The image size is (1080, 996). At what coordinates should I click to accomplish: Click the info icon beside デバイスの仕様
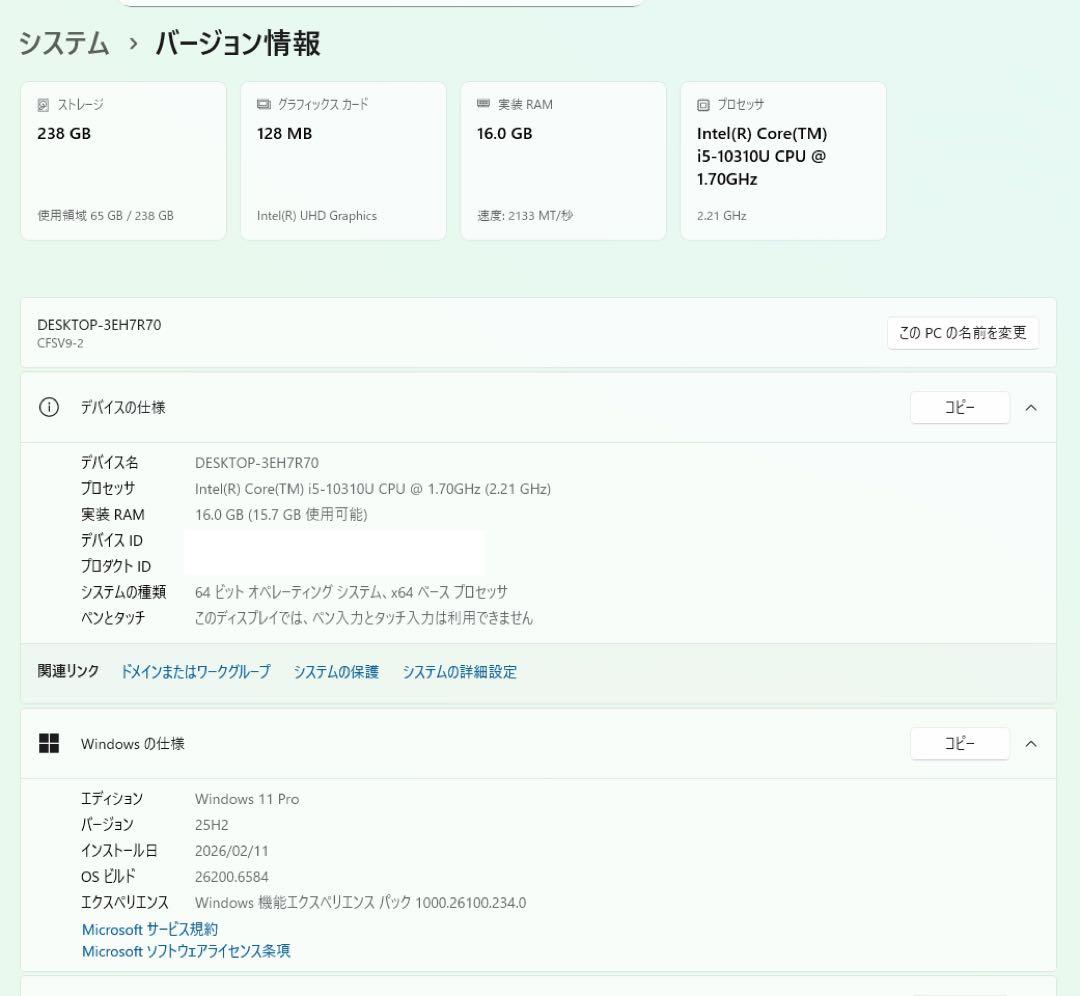click(49, 407)
